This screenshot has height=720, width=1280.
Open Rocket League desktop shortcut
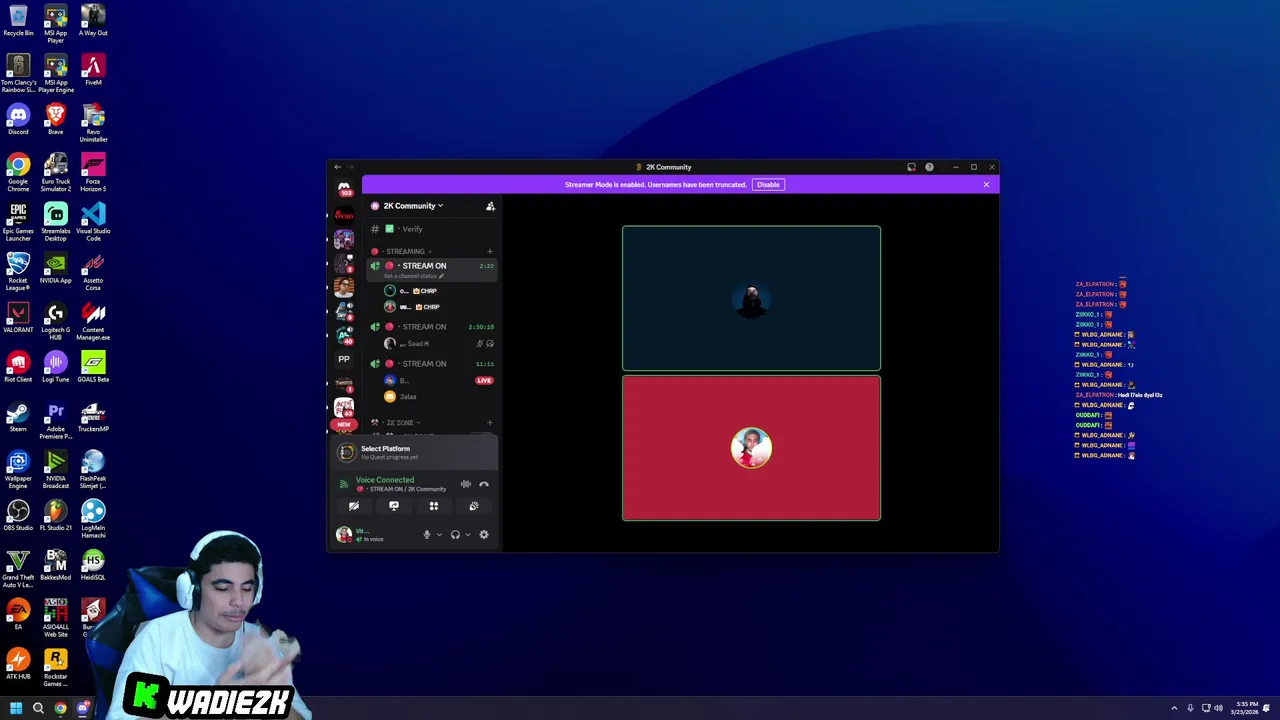coord(18,272)
